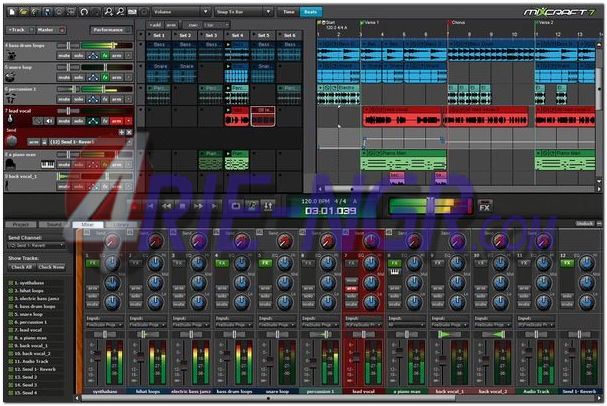Viewport: 607px width, 406px height.
Task: Rewind to the start using the transport
Action: pyautogui.click(x=151, y=206)
